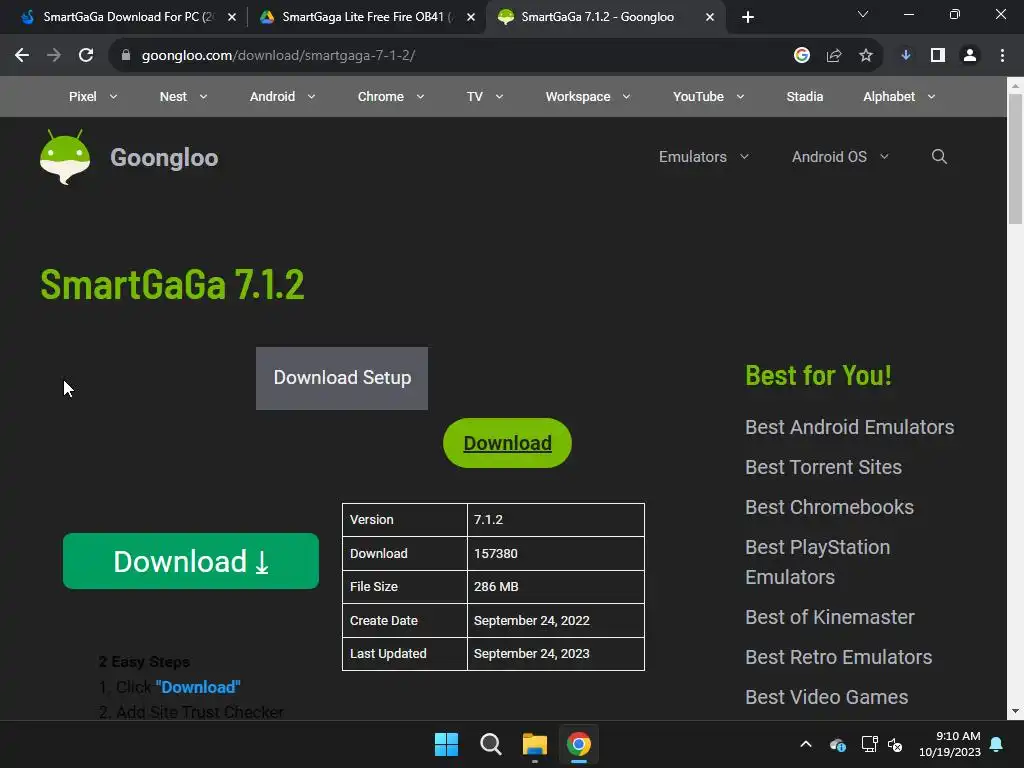
Task: Reload the current page
Action: click(86, 56)
